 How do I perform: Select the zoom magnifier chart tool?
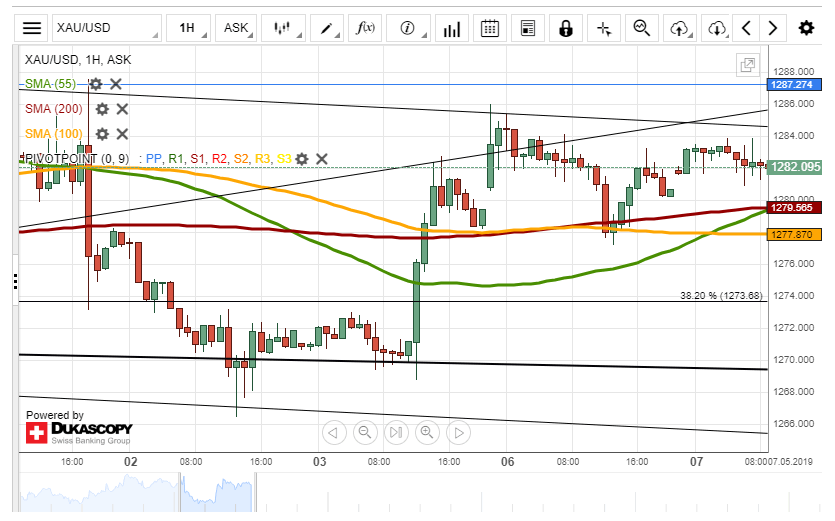pos(642,28)
